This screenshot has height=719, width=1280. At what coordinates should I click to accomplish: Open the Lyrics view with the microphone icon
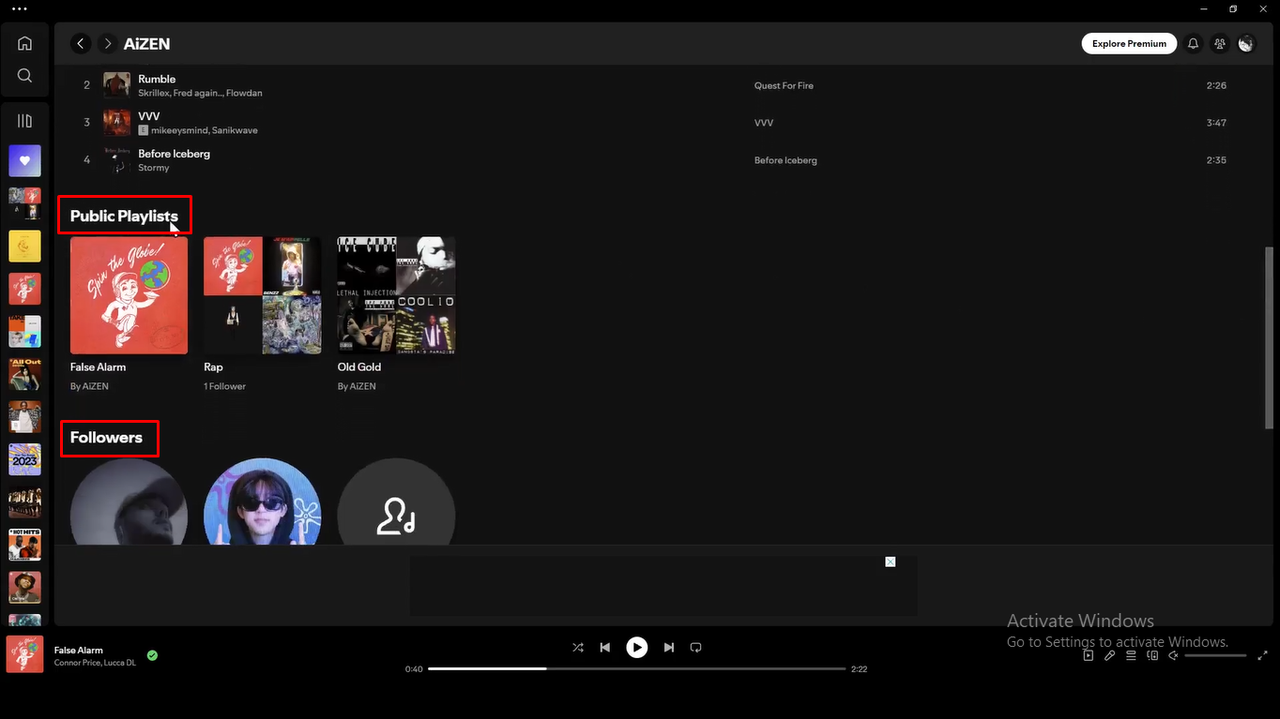pyautogui.click(x=1109, y=655)
